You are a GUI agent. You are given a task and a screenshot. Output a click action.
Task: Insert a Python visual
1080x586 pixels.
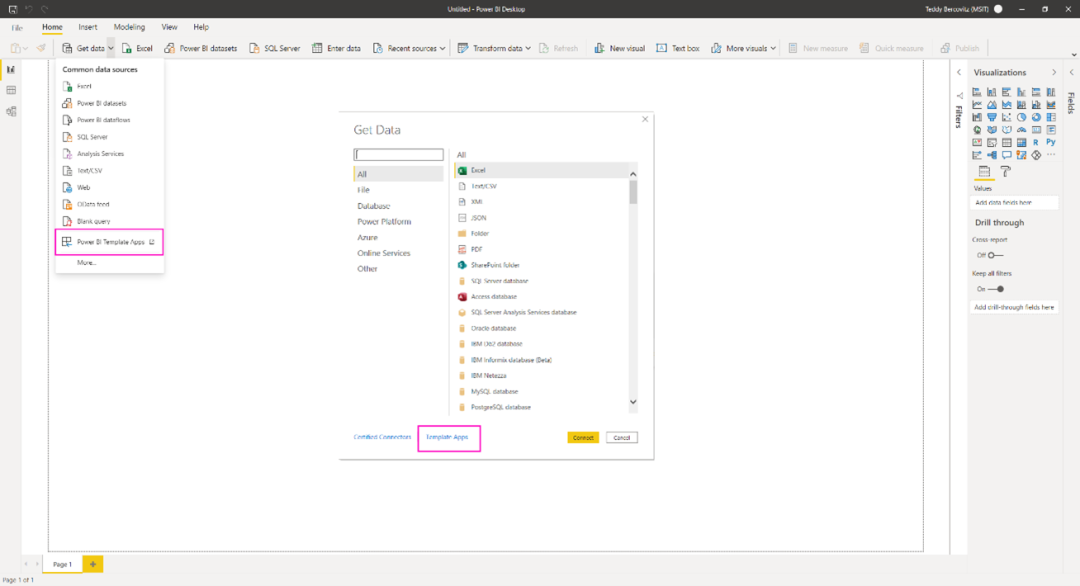click(x=1051, y=142)
